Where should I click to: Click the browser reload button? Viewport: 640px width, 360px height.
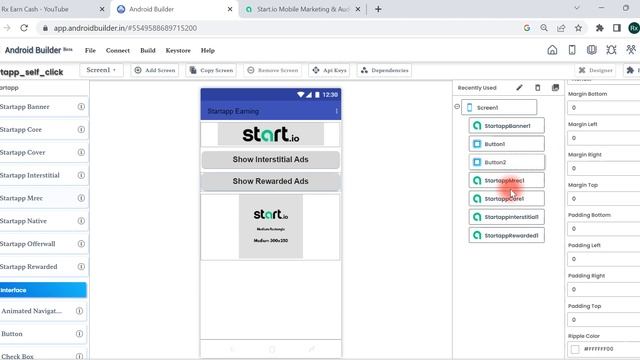tap(24, 28)
